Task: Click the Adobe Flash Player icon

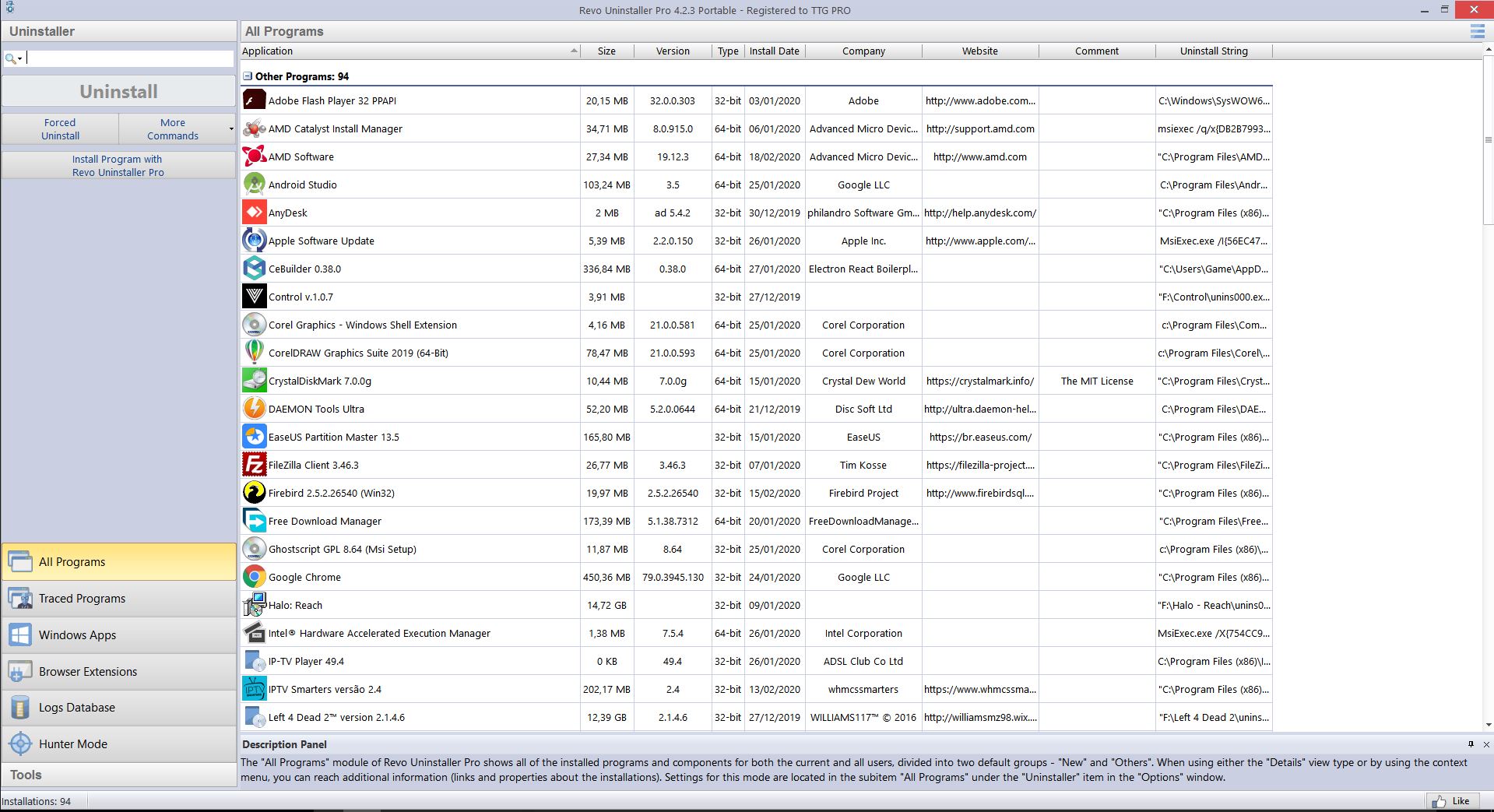Action: tap(254, 100)
